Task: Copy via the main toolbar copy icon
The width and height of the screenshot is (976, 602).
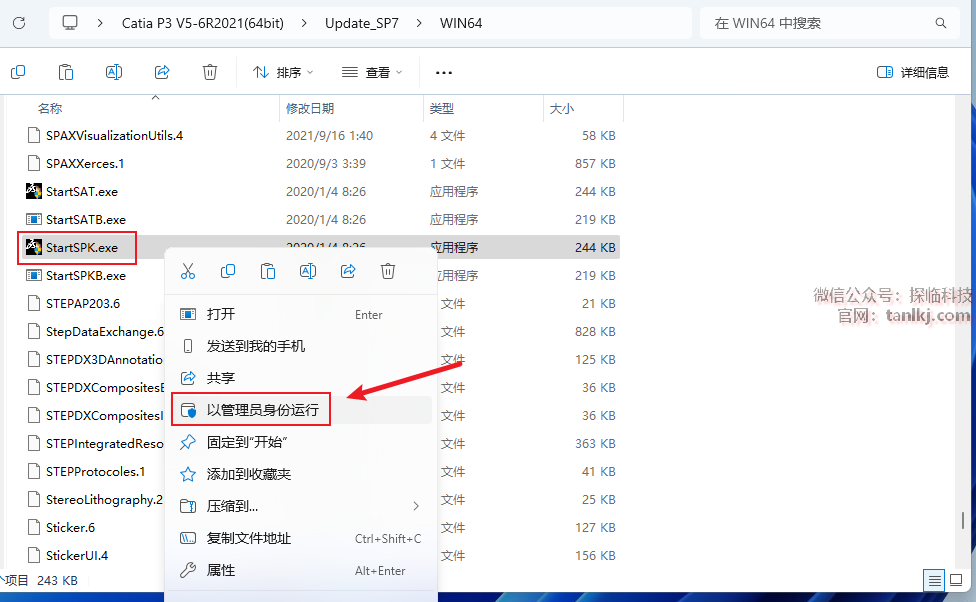Action: (x=18, y=72)
